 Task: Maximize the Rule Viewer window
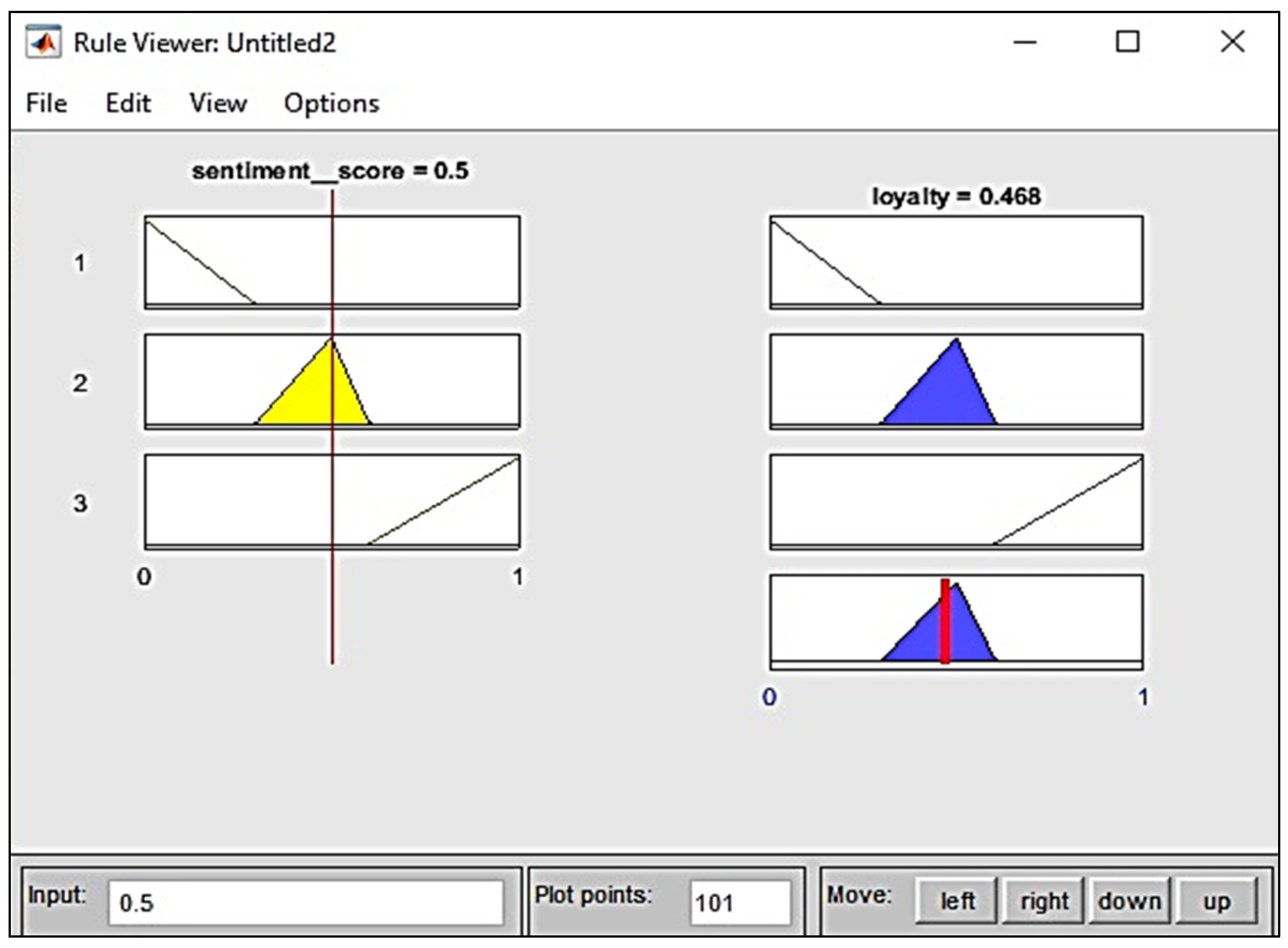(1127, 42)
